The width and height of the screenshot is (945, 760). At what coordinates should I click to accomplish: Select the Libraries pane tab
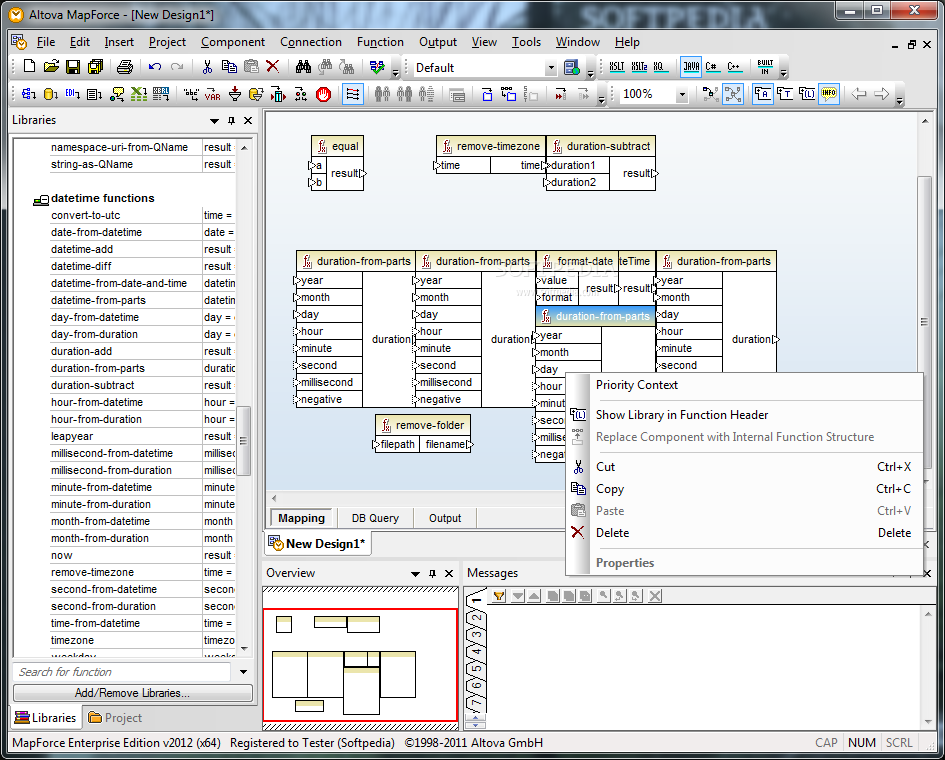(46, 718)
